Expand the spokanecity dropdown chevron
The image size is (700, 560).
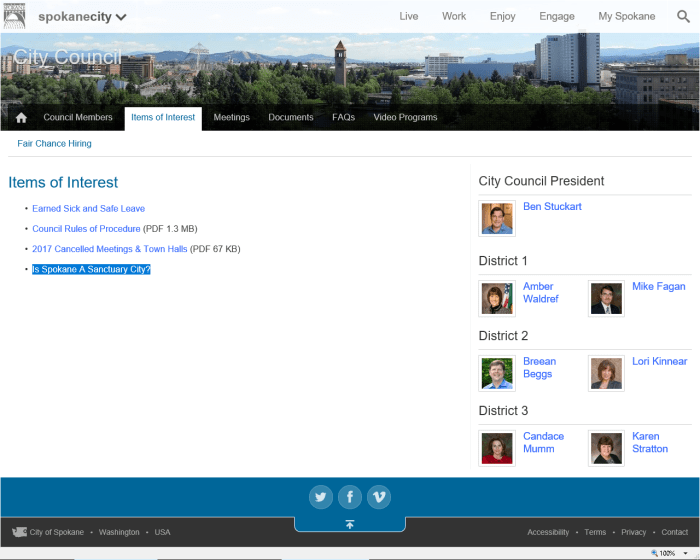(121, 17)
